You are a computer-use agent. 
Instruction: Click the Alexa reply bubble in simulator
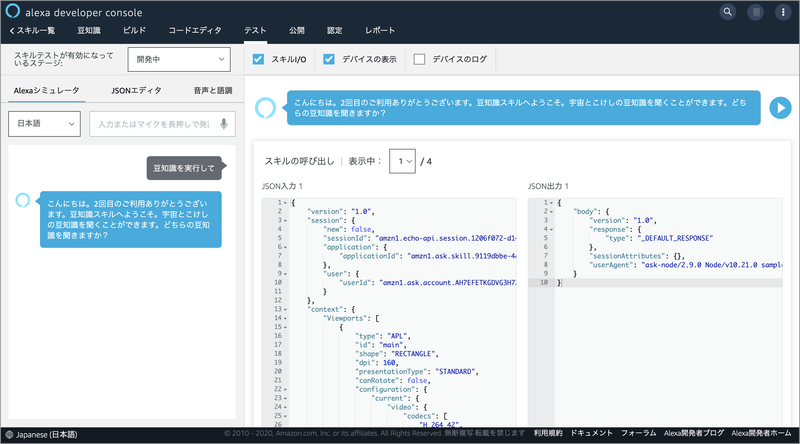(131, 219)
